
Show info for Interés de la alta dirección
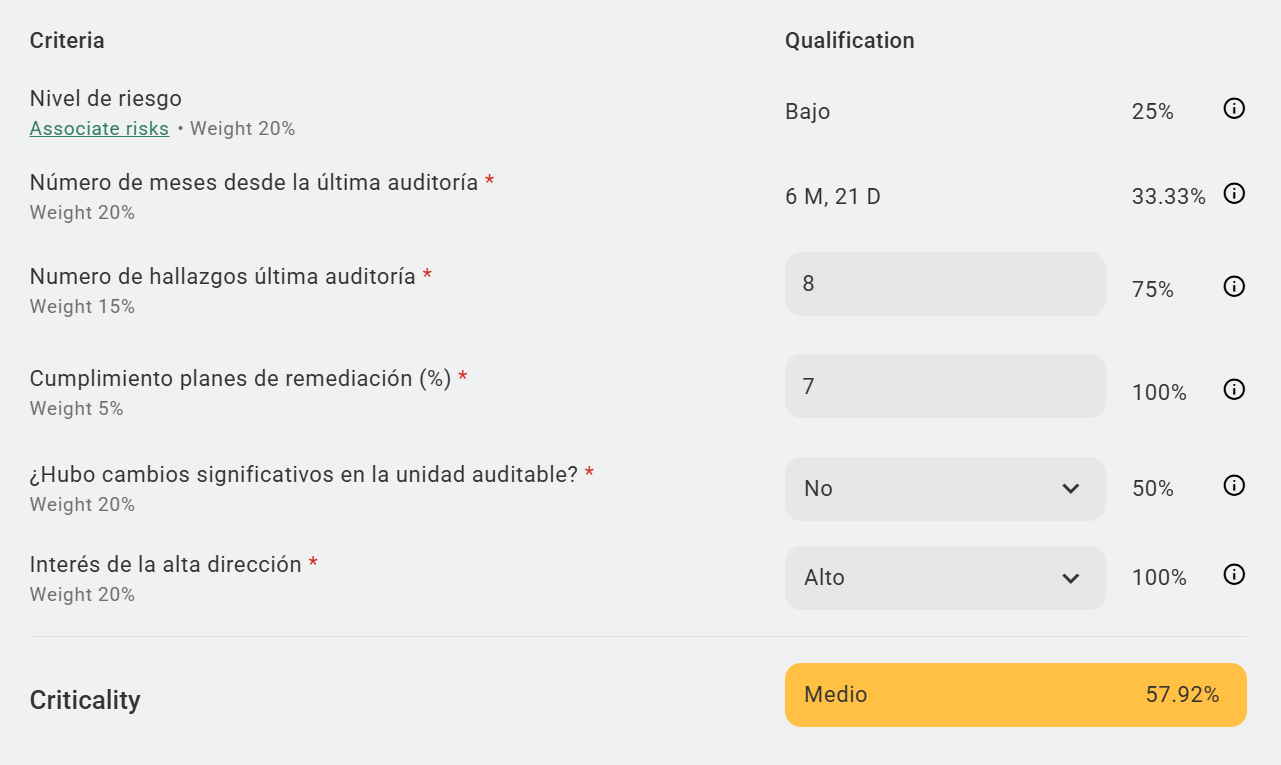pos(1234,575)
